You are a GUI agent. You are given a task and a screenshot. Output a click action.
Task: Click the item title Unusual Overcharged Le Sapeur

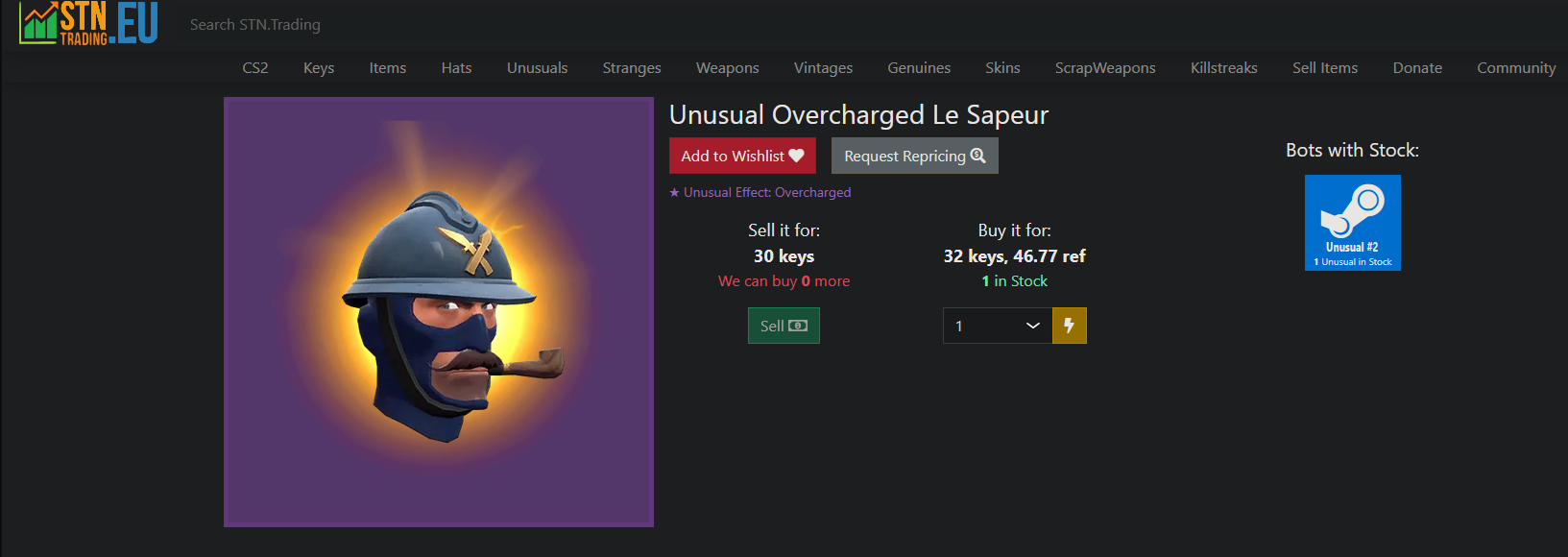(858, 115)
